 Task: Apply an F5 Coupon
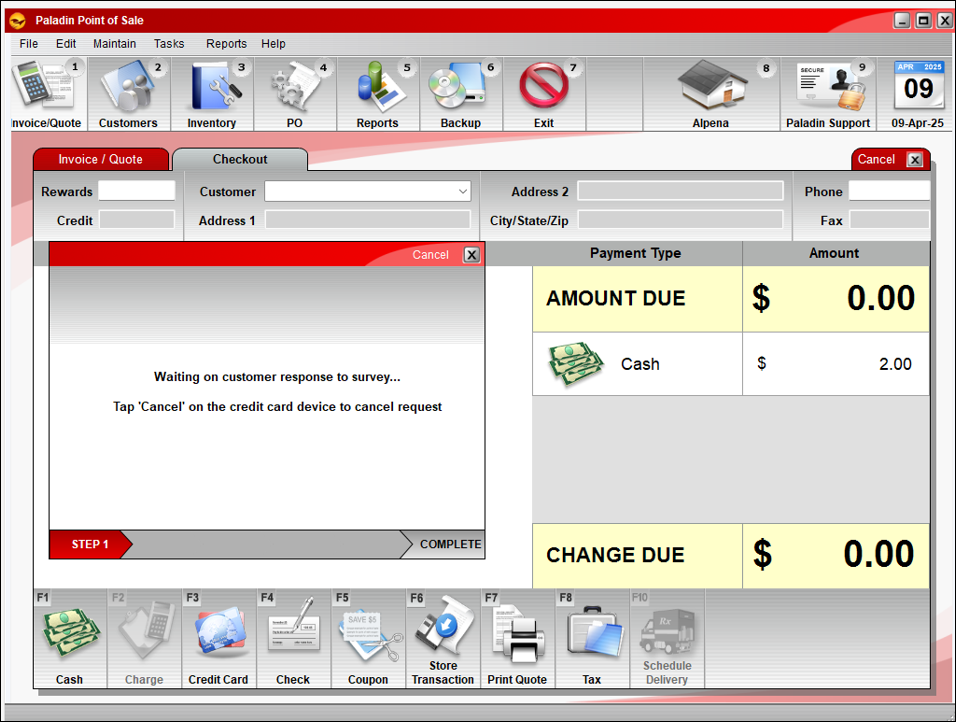pos(368,638)
